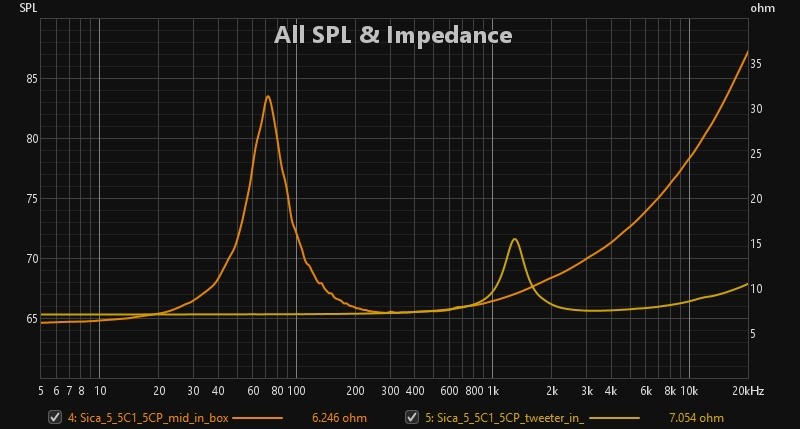
Task: Click the mid impedance peak near 70 Hz
Action: coord(268,96)
